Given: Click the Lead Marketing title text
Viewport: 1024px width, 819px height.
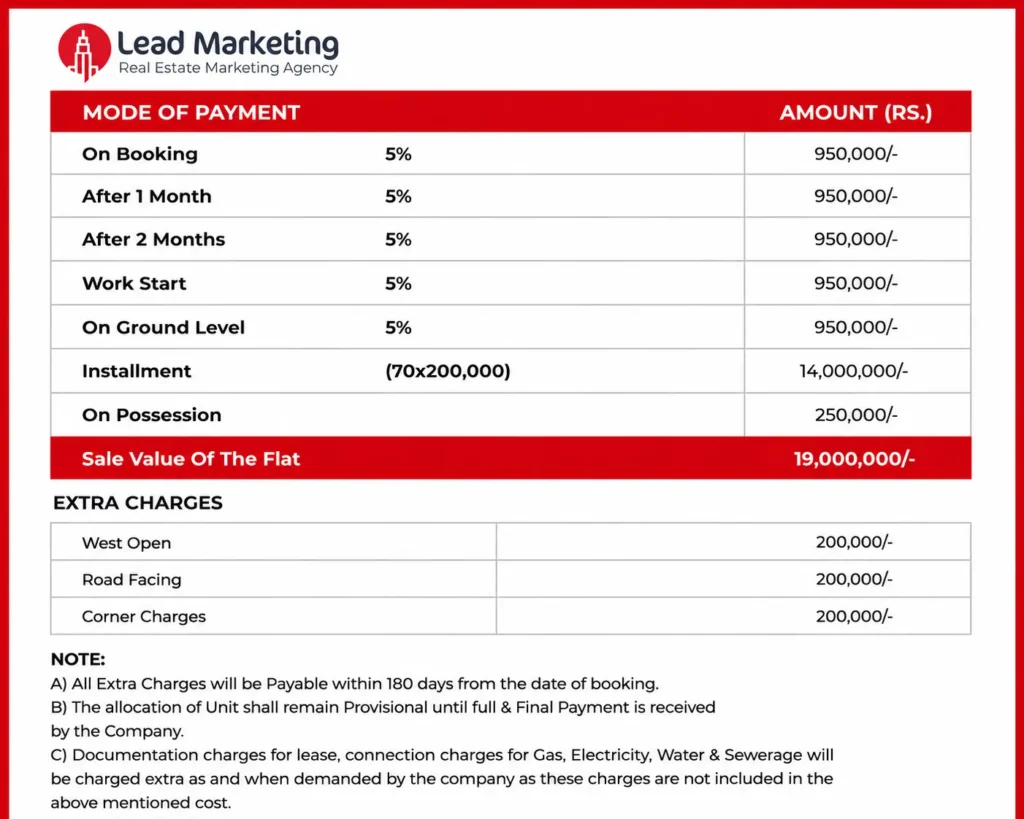Looking at the screenshot, I should tap(228, 44).
